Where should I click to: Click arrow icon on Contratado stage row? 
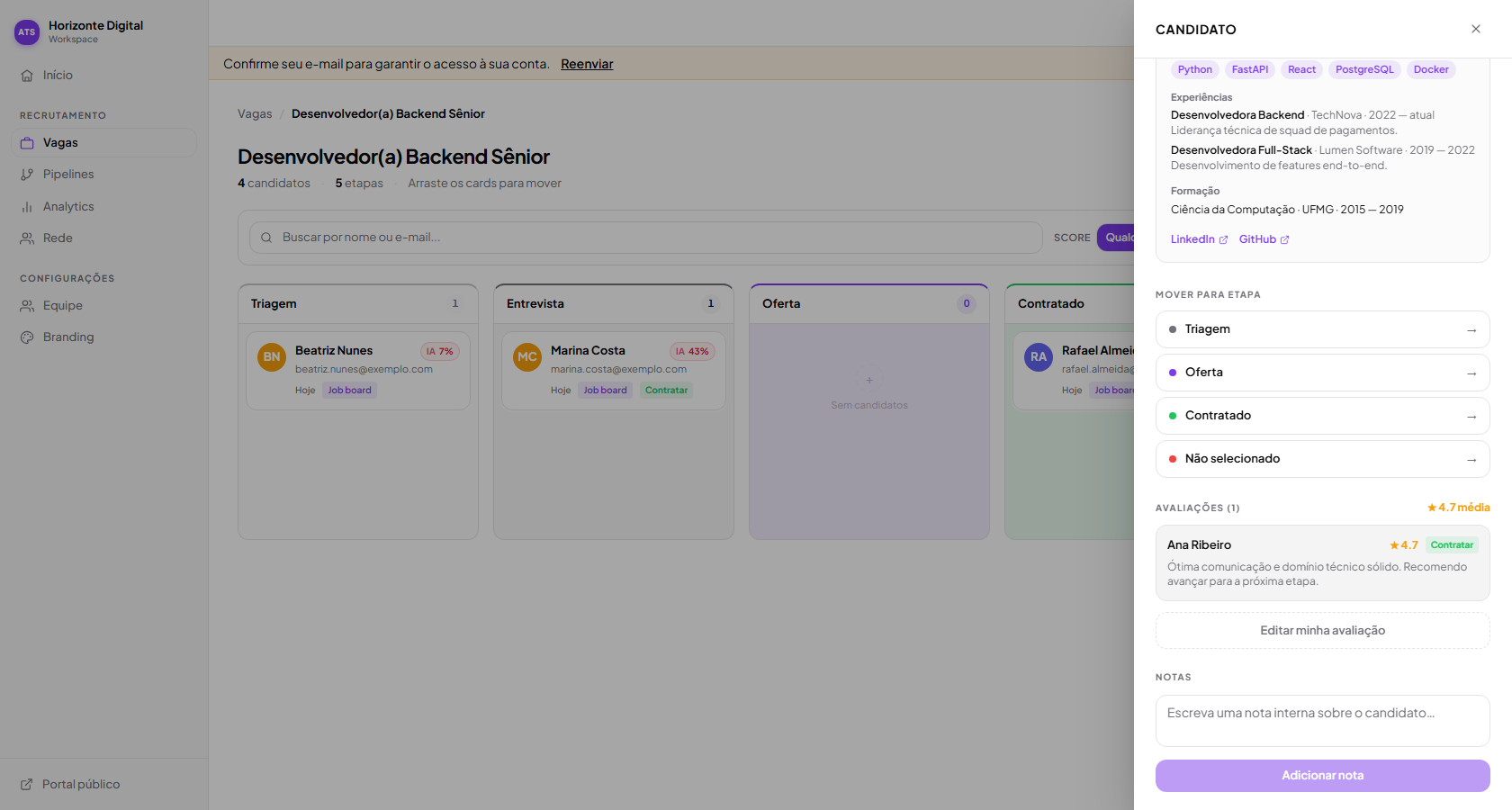pos(1471,417)
